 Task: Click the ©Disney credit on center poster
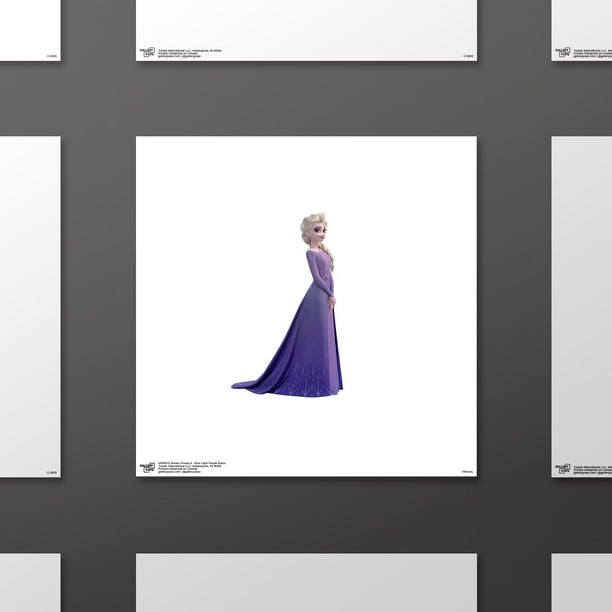(x=467, y=472)
